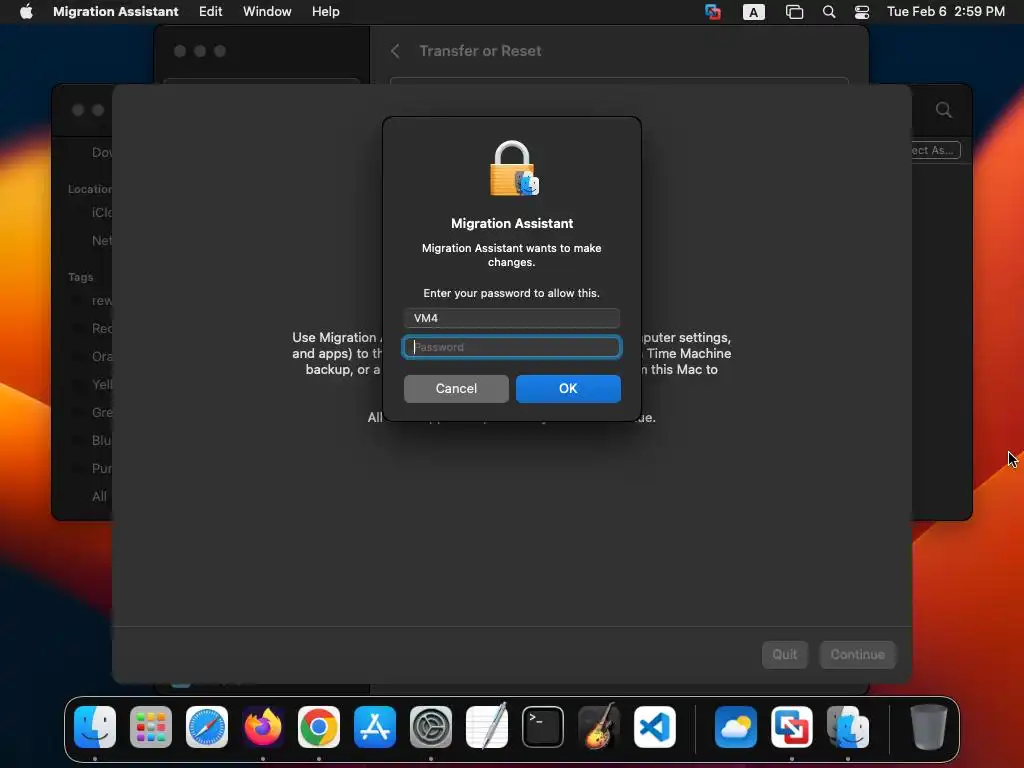Screen dimensions: 1024x768
Task: Click the date and time in menu bar
Action: coord(946,12)
